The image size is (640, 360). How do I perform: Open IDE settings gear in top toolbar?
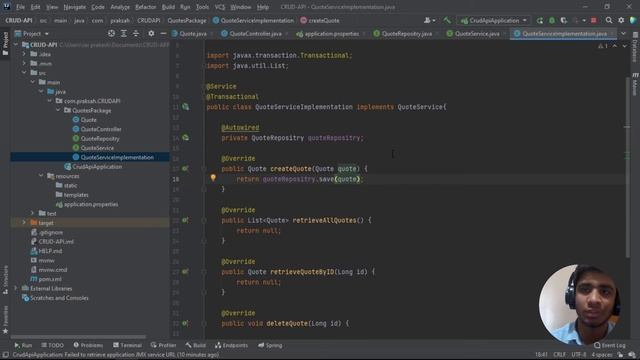tap(621, 20)
